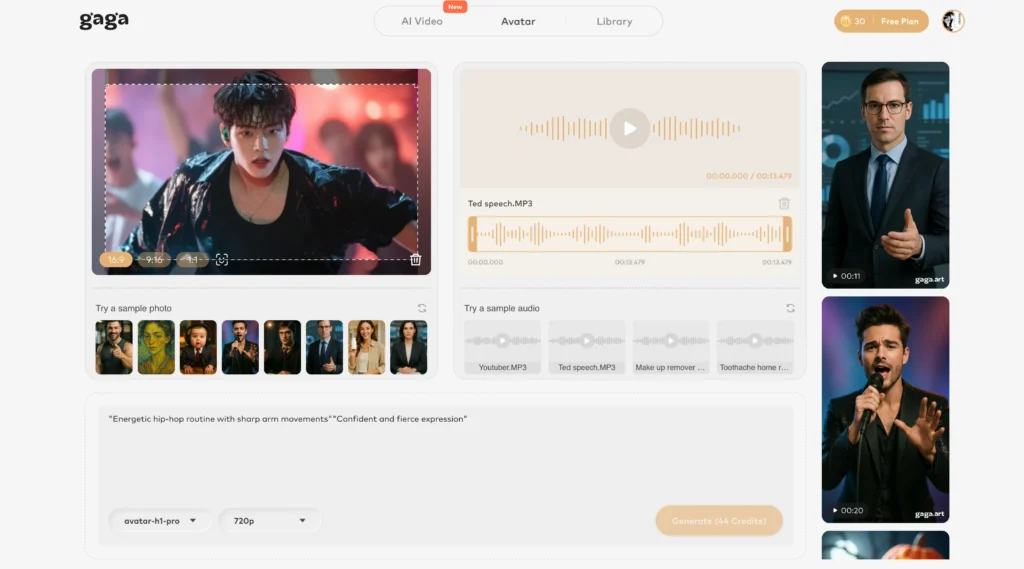Refresh the sample photo list

(x=422, y=308)
